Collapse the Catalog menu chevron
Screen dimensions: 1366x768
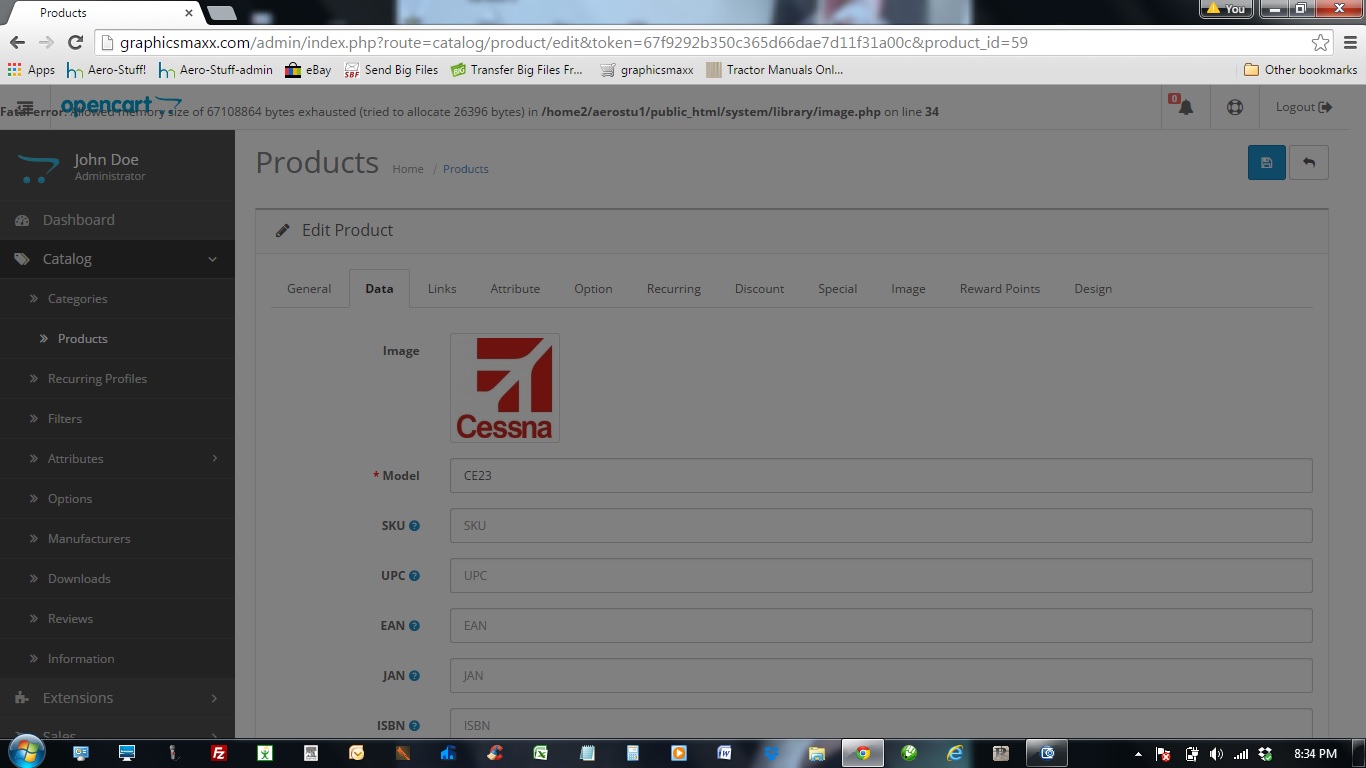point(212,259)
